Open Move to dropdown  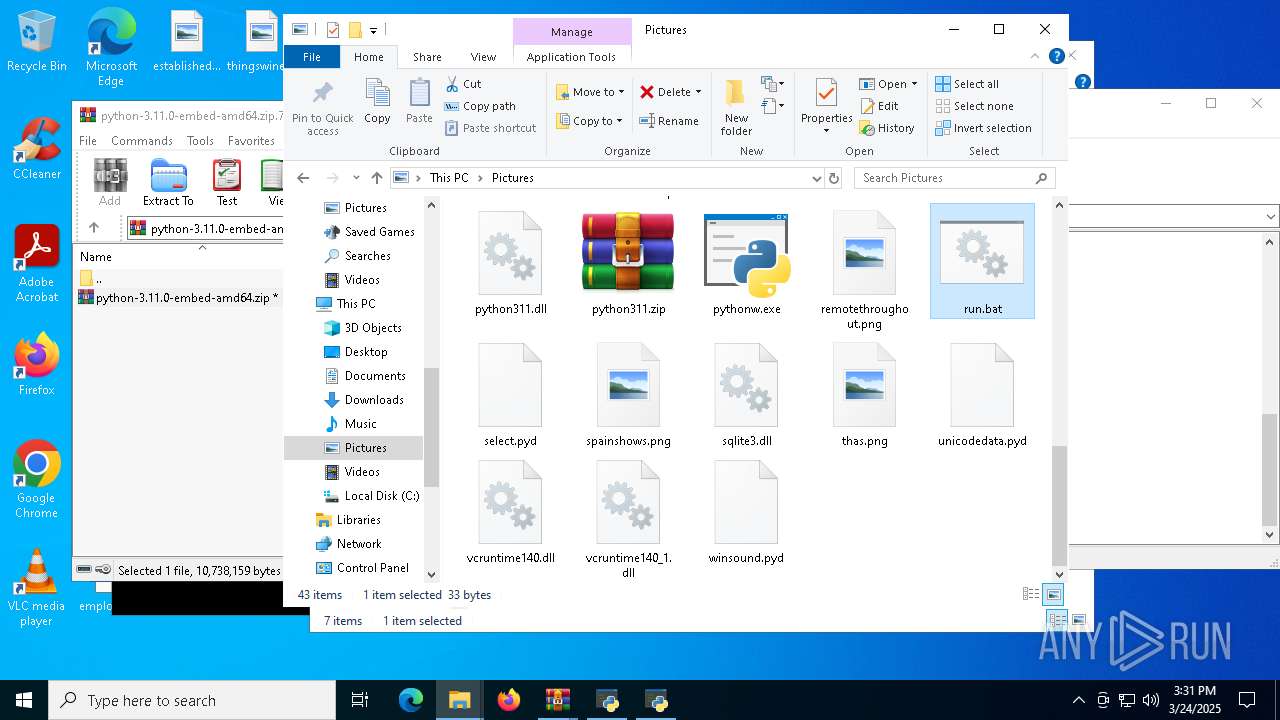click(590, 92)
